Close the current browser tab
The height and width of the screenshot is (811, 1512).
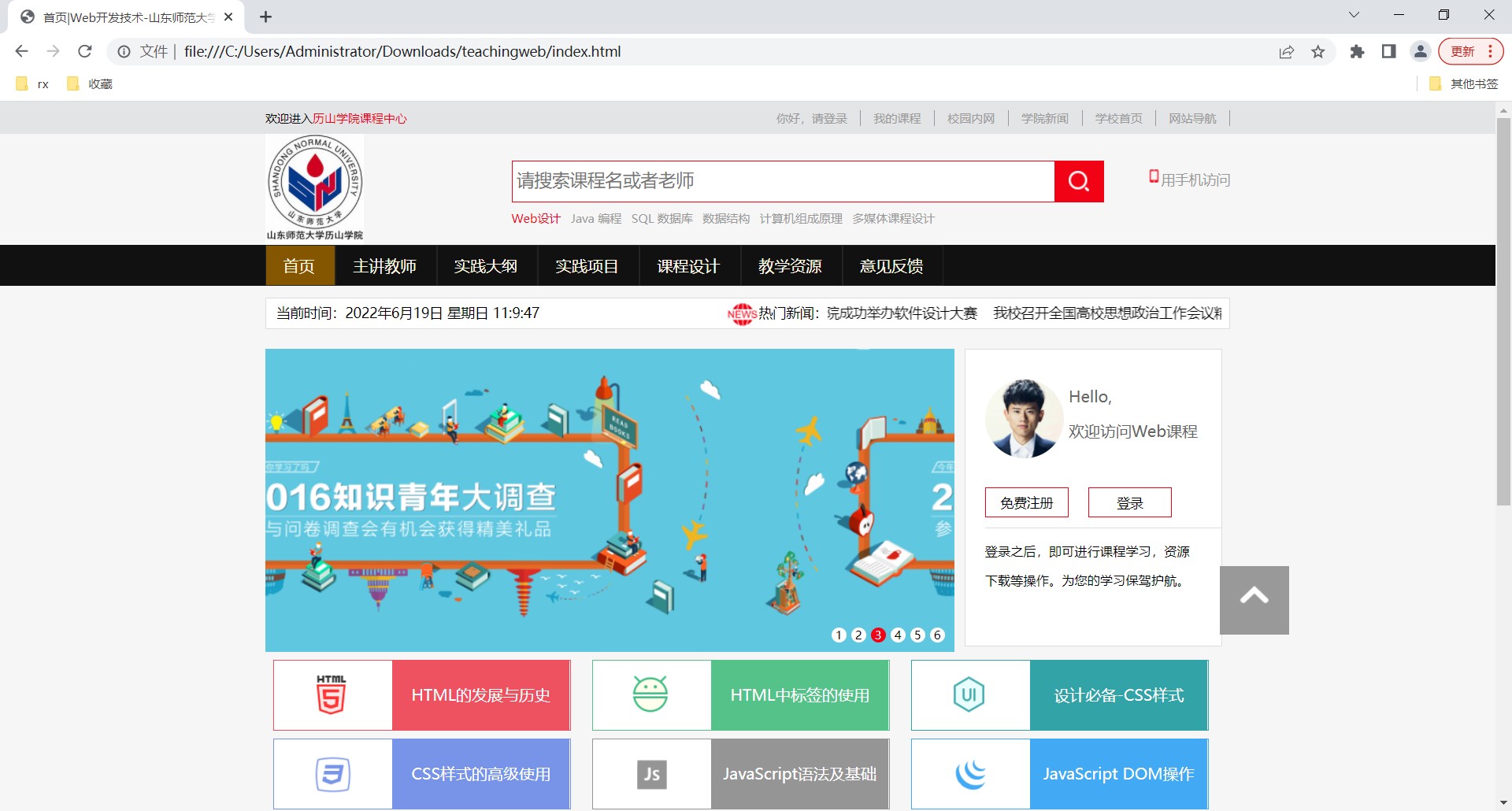228,17
